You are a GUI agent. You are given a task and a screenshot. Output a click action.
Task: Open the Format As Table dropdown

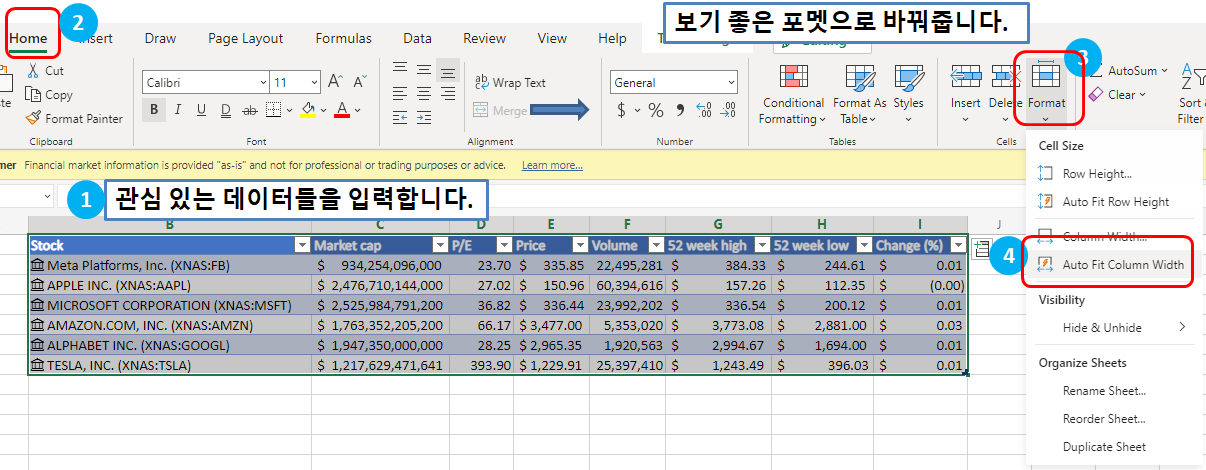pyautogui.click(x=860, y=96)
